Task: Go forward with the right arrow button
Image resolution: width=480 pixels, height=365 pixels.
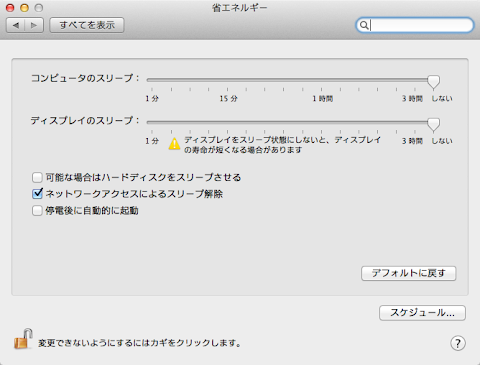Action: [x=34, y=25]
